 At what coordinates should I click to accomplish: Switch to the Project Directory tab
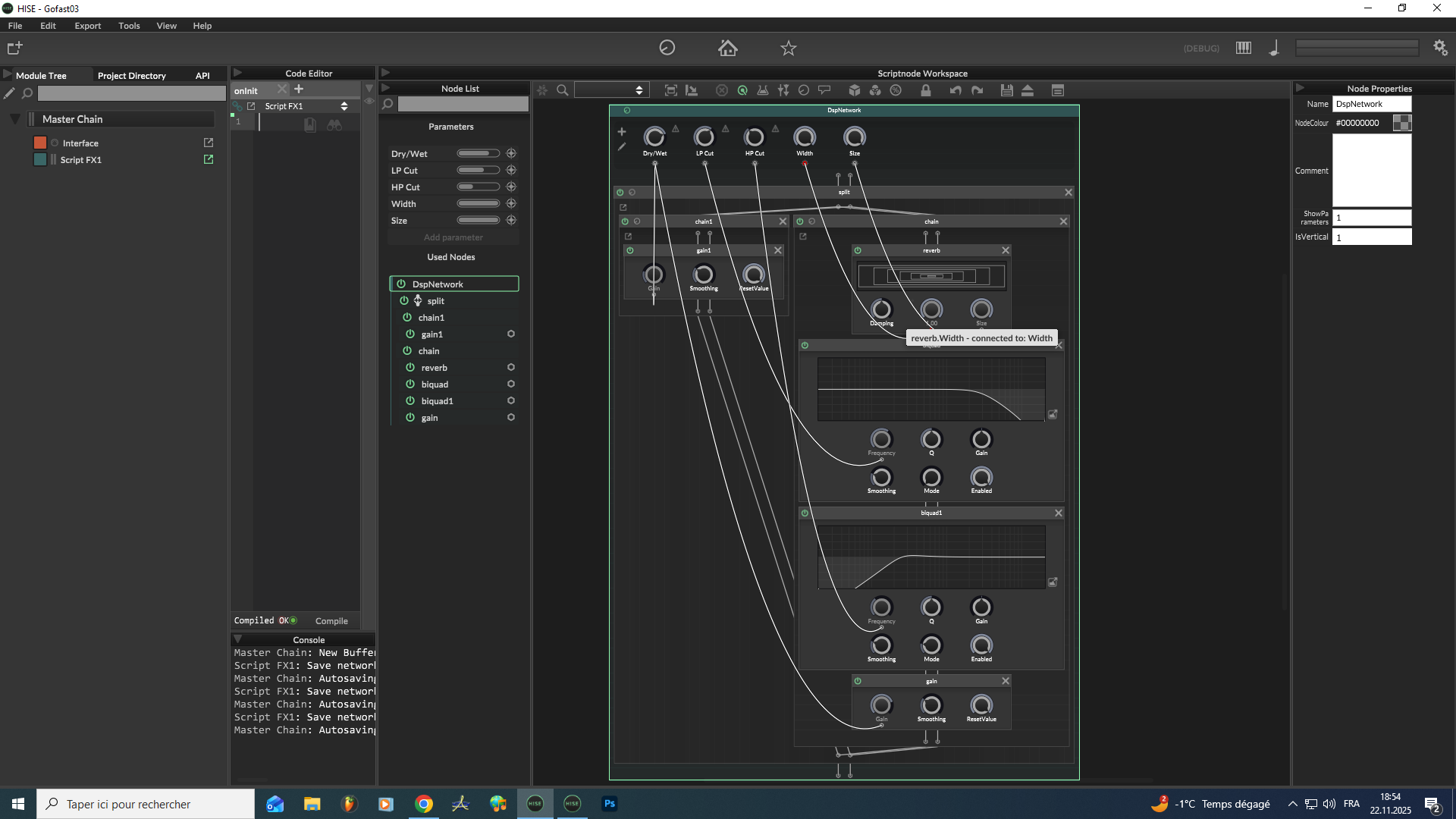coord(131,76)
